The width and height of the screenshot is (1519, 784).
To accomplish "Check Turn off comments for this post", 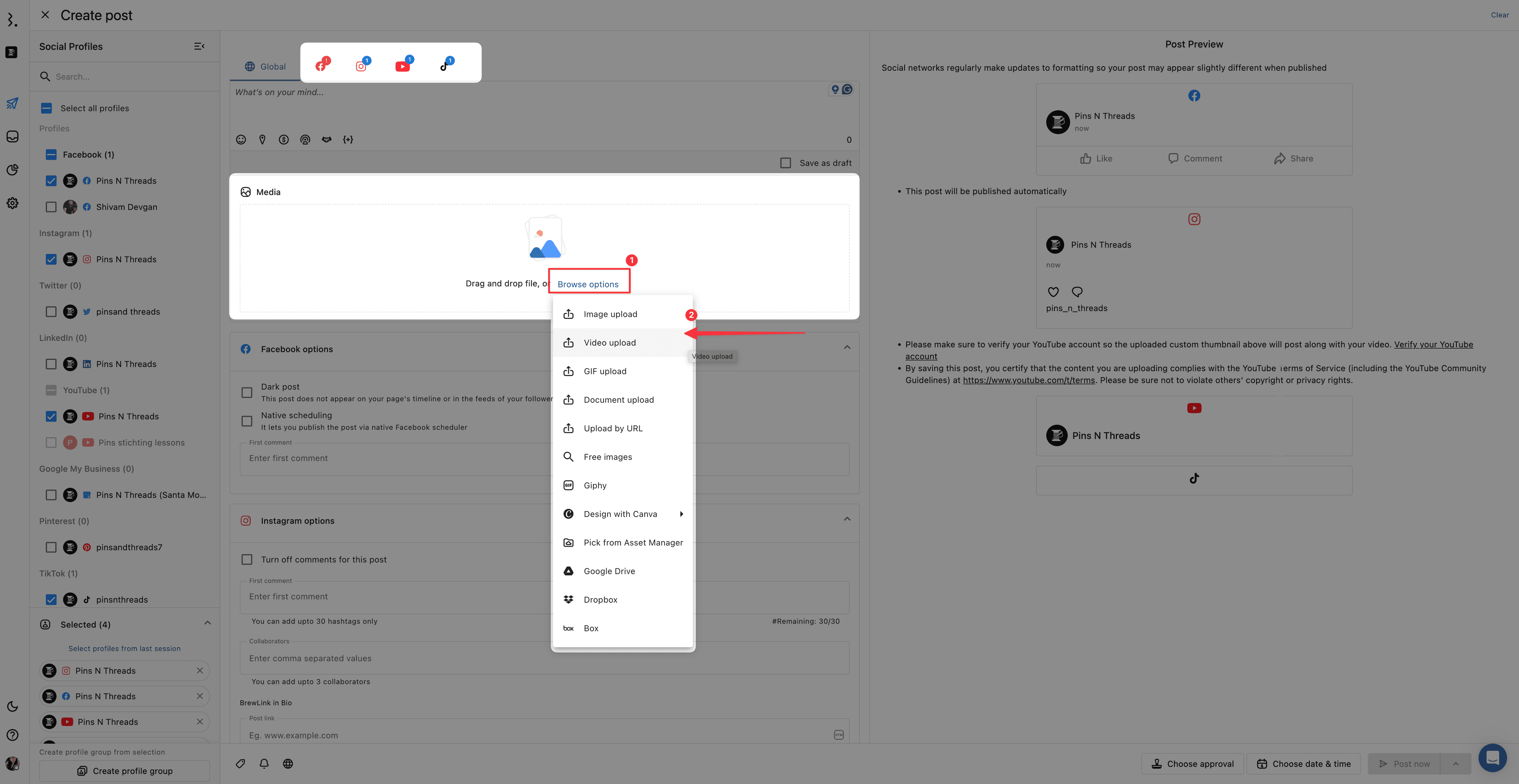I will [x=247, y=559].
